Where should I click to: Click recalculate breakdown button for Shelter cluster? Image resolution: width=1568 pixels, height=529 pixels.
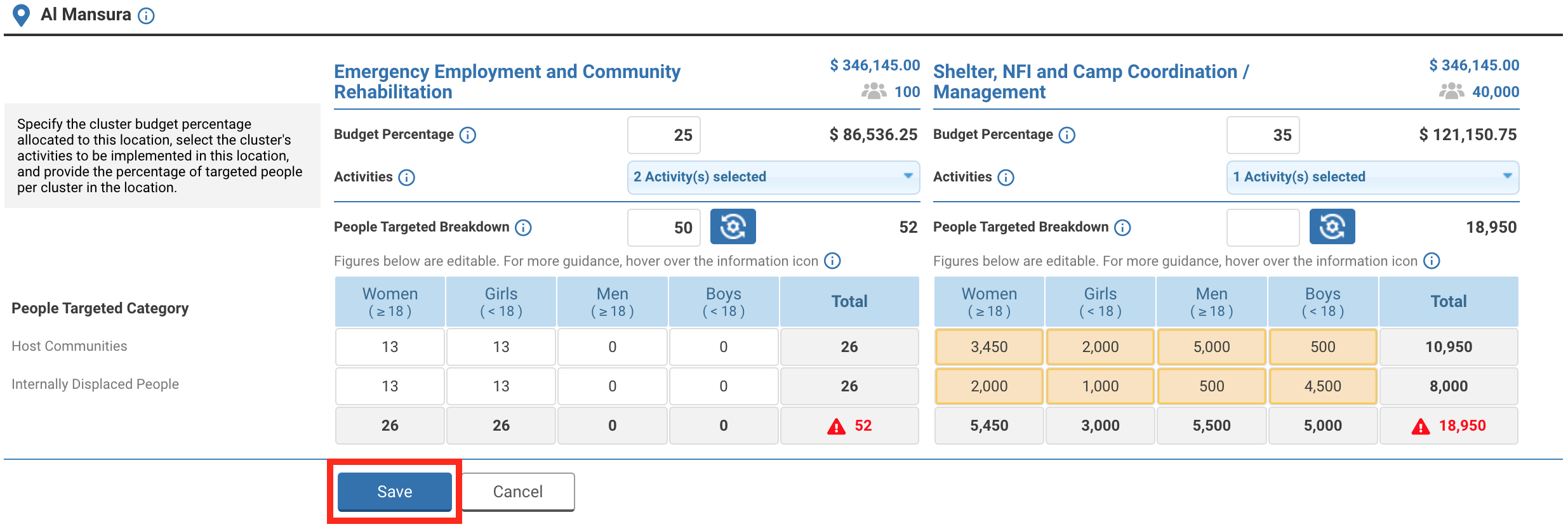click(1332, 226)
